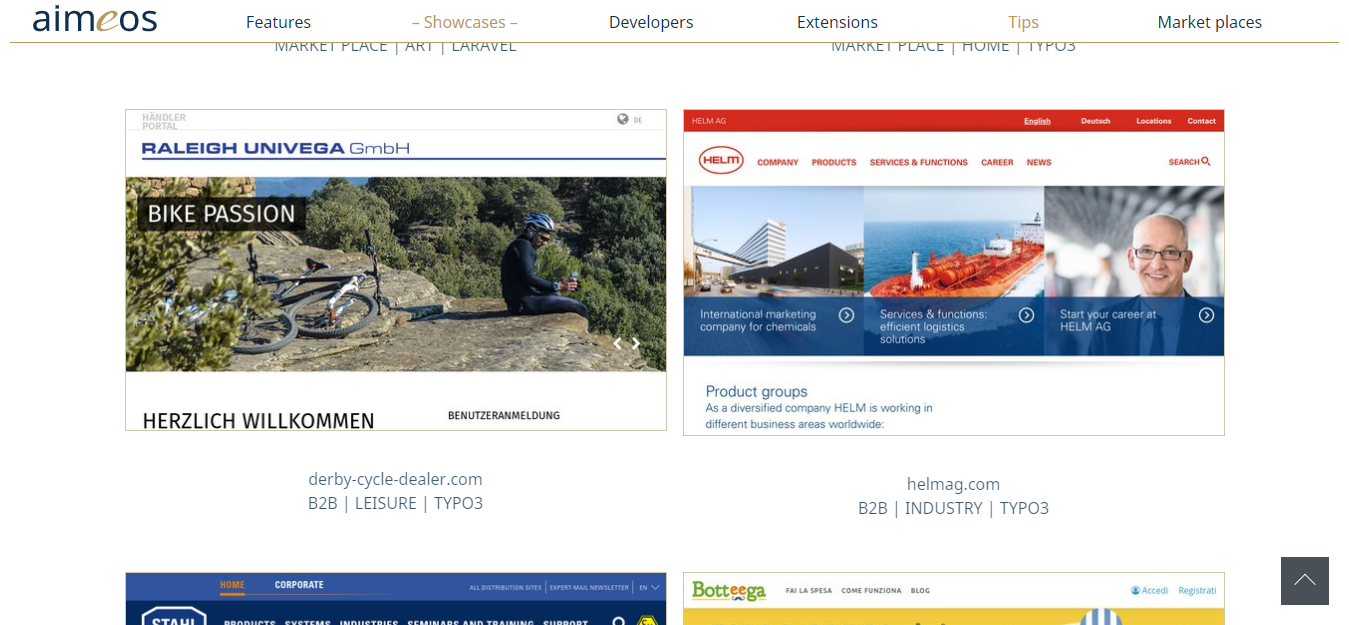Click CAREER in the HELM navigation
Viewport: 1349px width, 625px height.
click(x=997, y=162)
